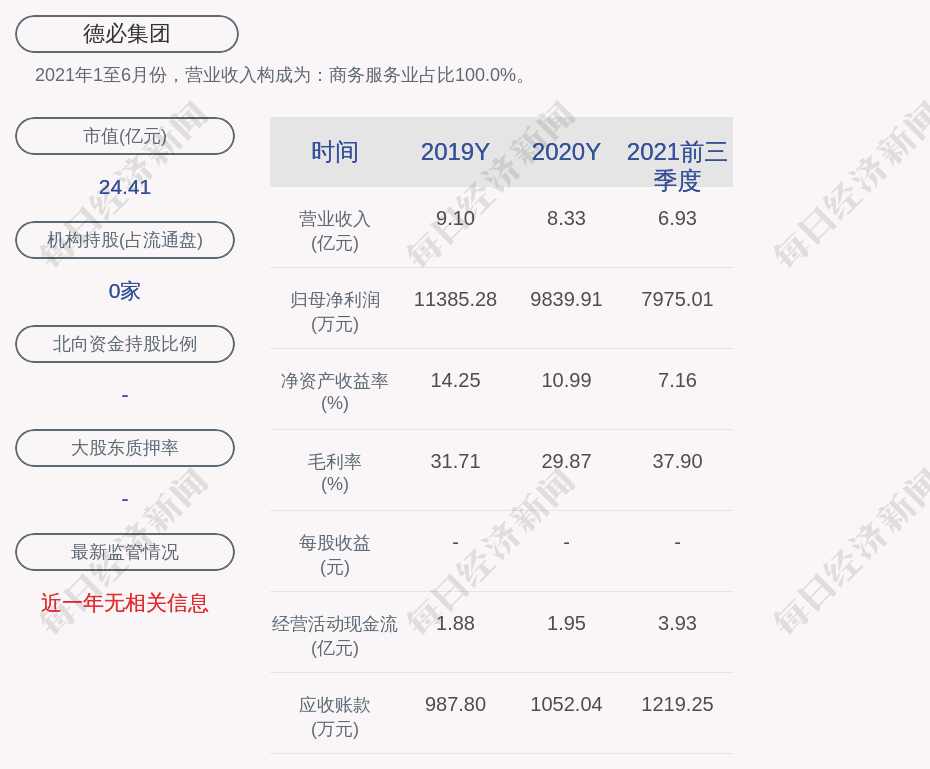Image resolution: width=930 pixels, height=769 pixels.
Task: Click cash flow value 1.95
Action: click(x=566, y=623)
